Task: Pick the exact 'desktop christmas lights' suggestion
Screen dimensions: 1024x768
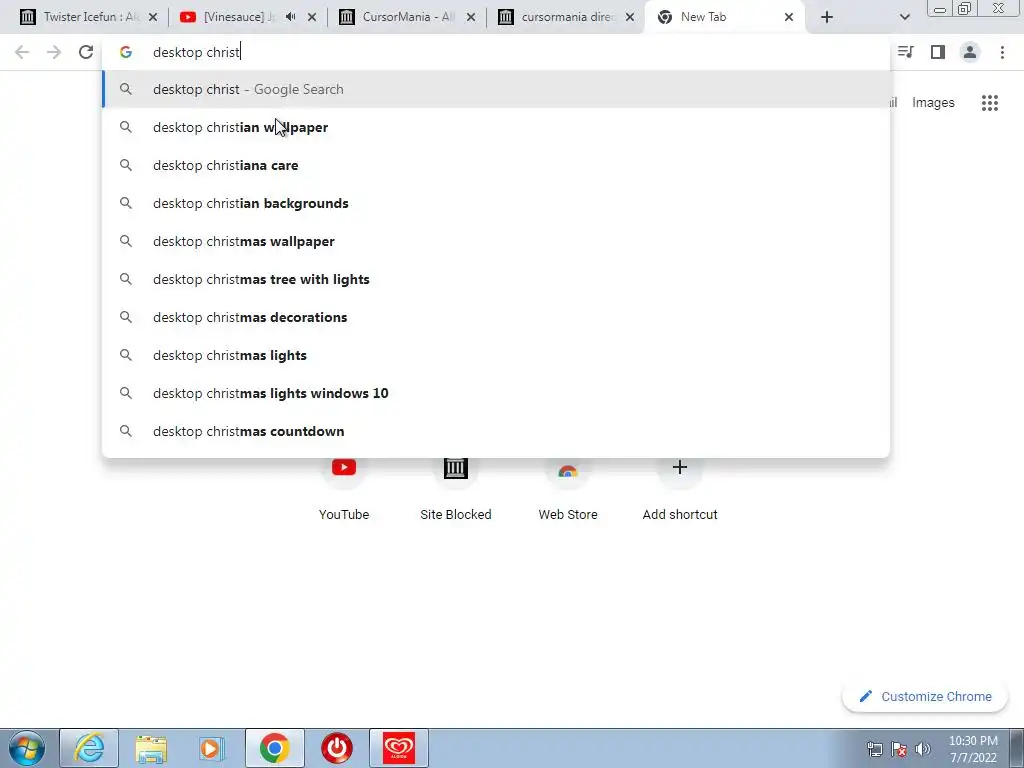Action: coord(496,355)
